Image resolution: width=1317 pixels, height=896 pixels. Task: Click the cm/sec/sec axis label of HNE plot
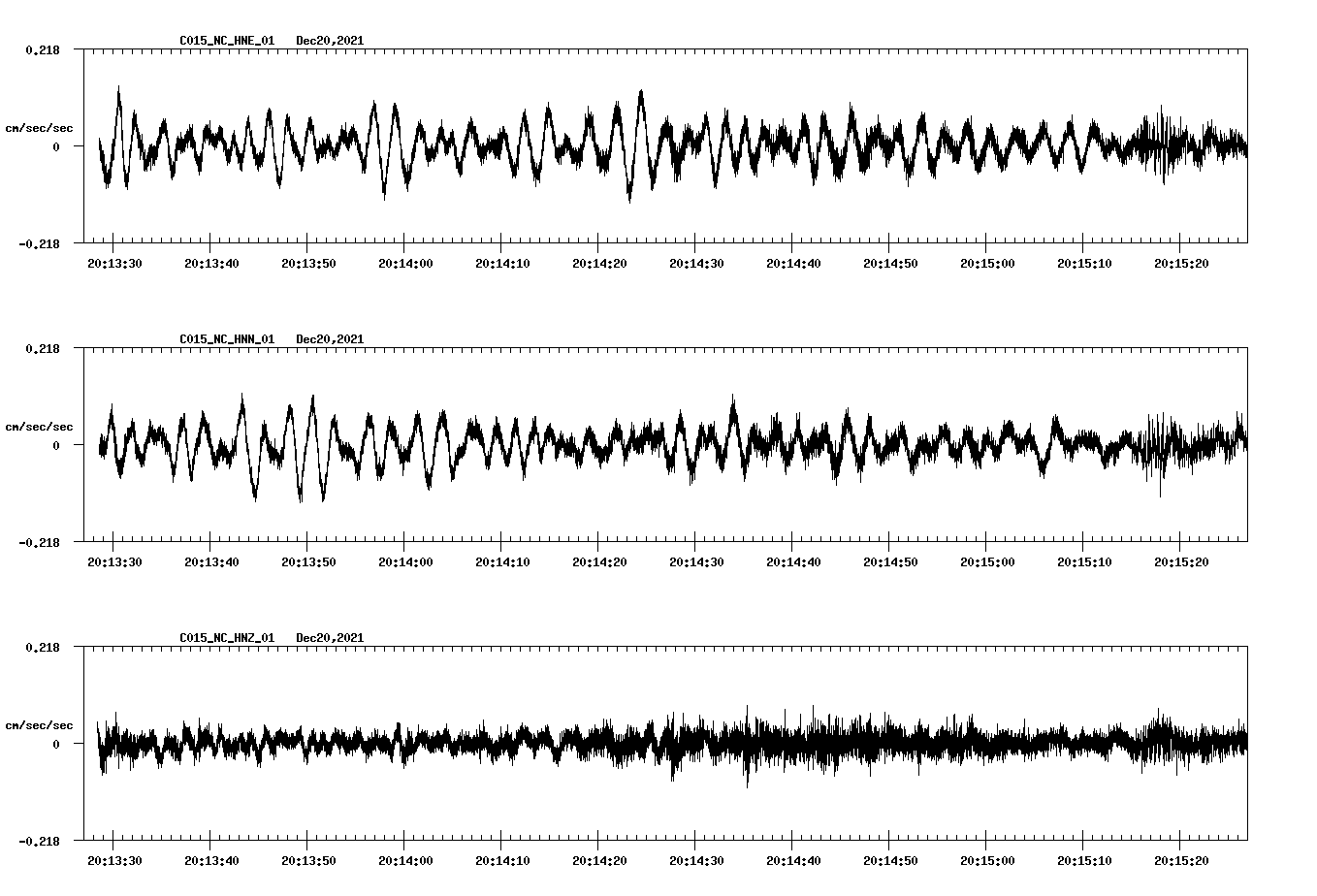click(x=39, y=128)
